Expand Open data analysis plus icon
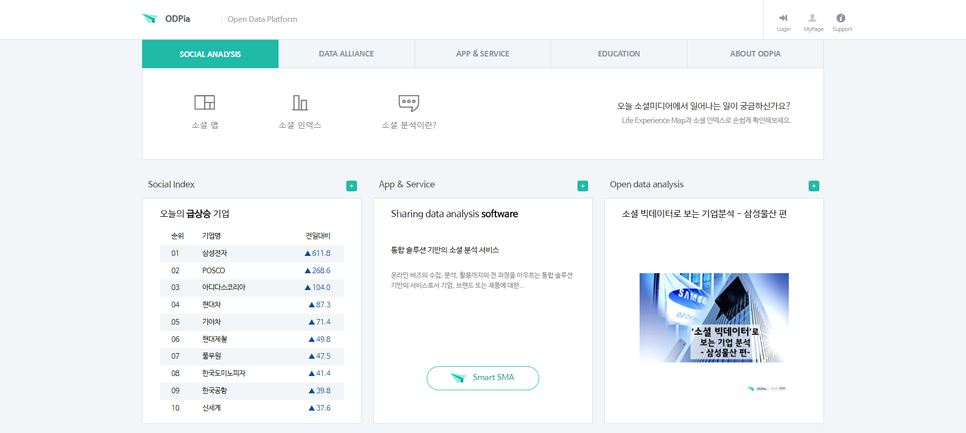This screenshot has height=433, width=966. click(x=813, y=186)
